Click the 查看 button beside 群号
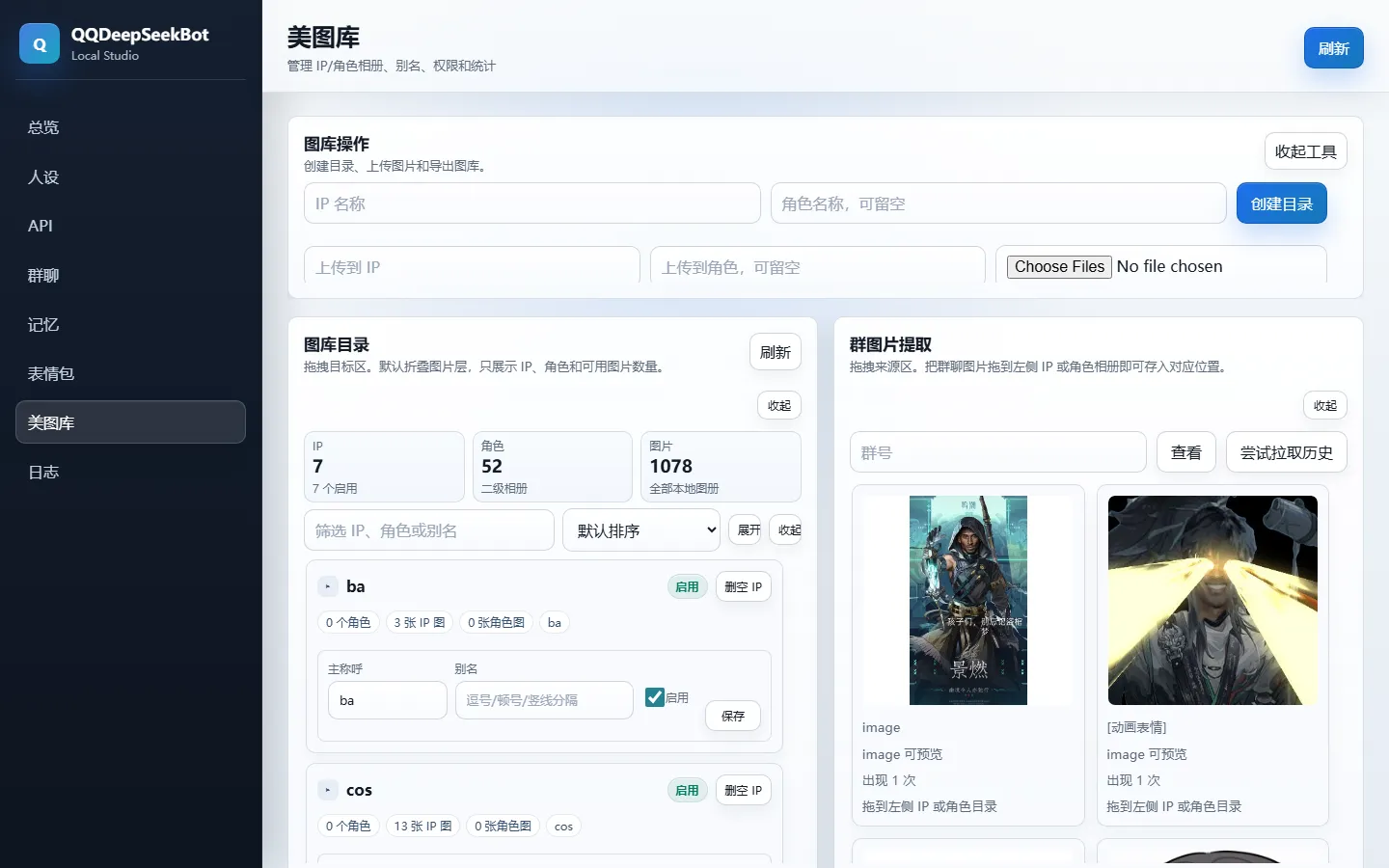1389x868 pixels. [1185, 452]
